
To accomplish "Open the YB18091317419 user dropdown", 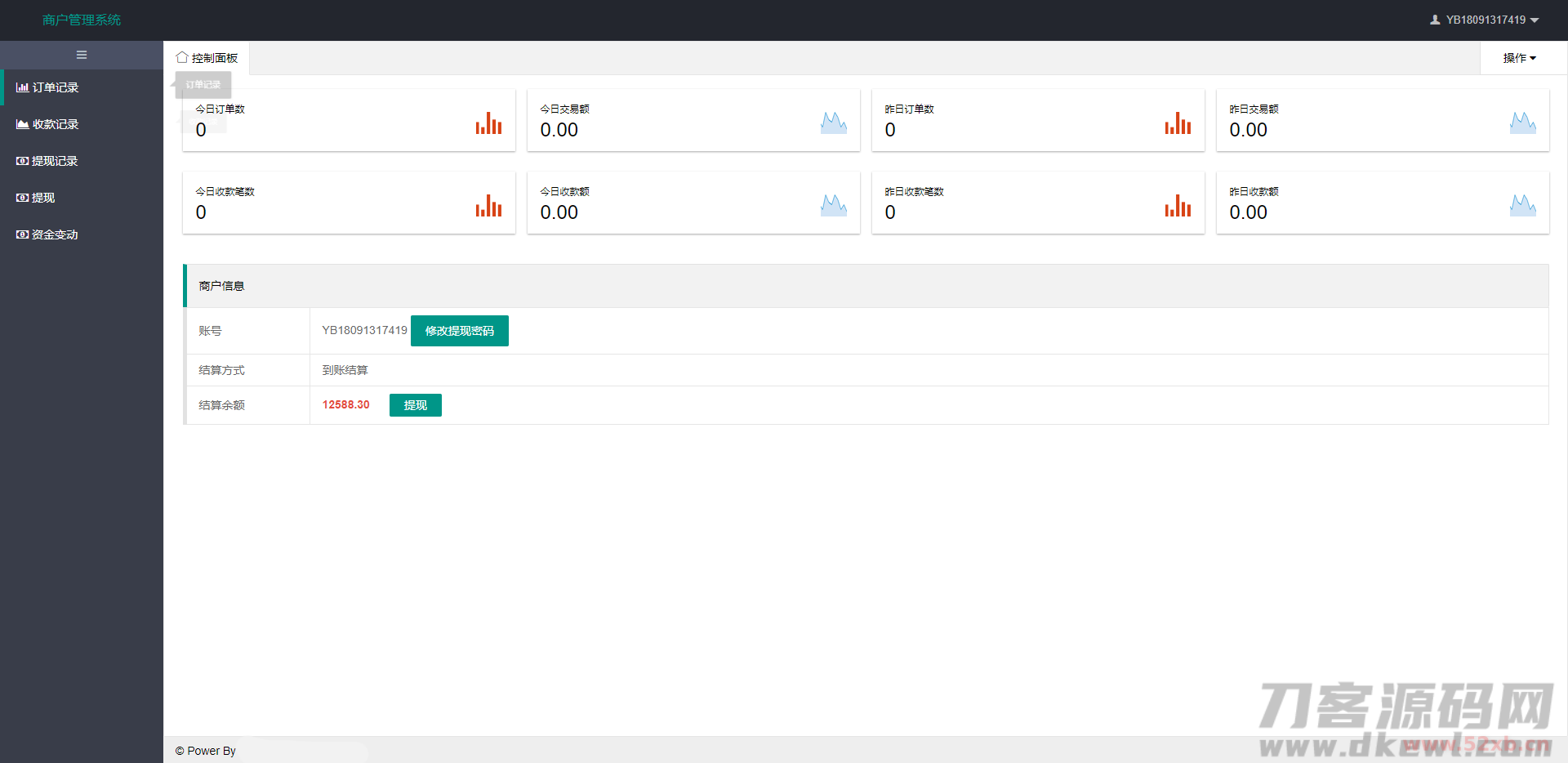I will 1485,20.
